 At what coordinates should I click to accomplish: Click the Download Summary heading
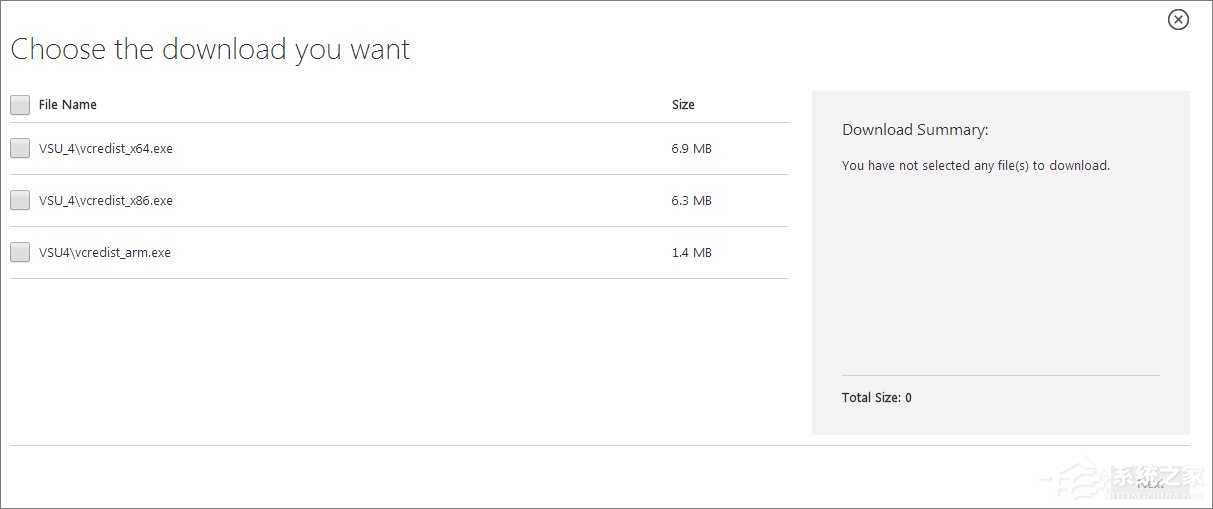(915, 130)
